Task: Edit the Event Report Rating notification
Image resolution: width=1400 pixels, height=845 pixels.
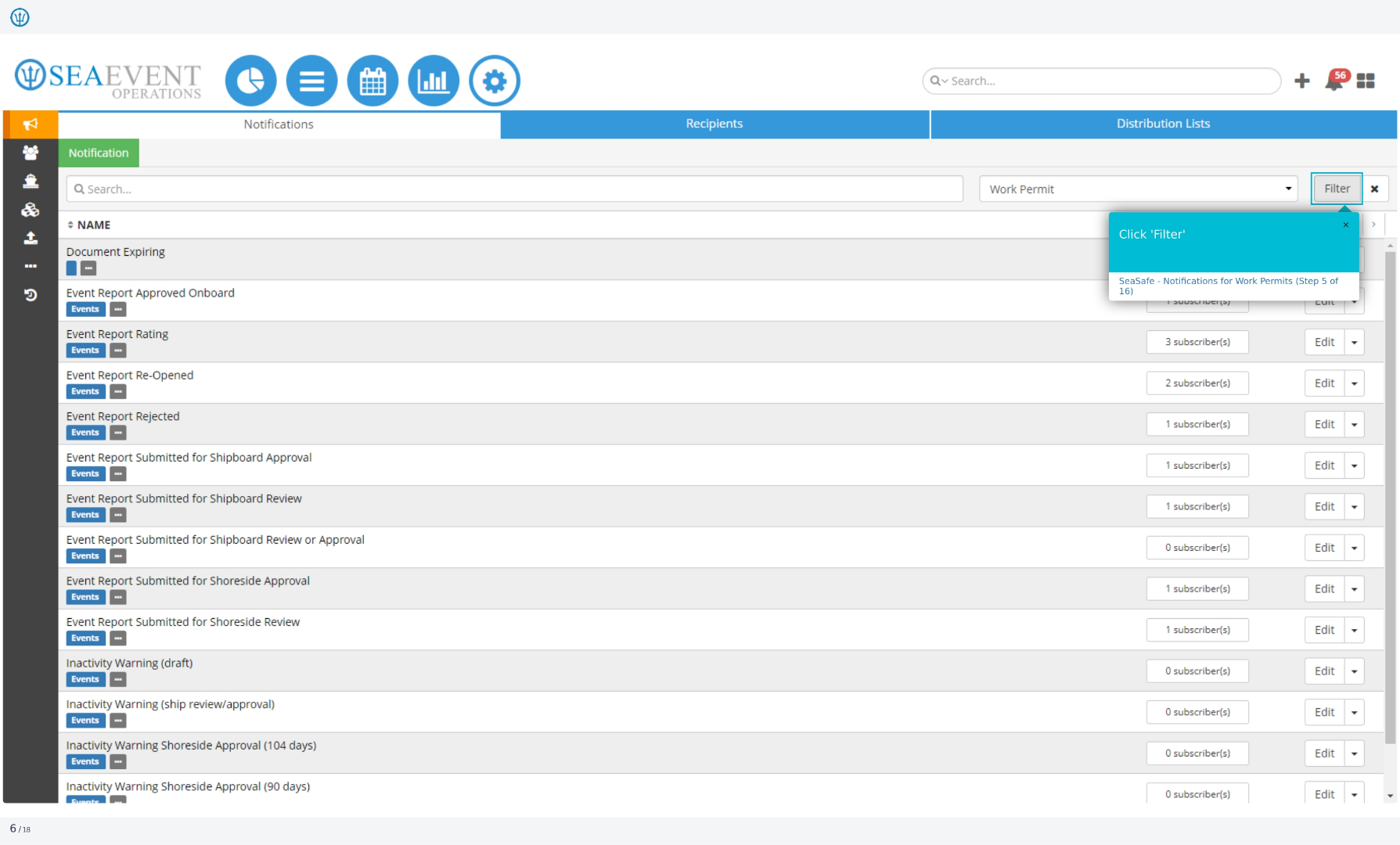Action: pos(1324,342)
